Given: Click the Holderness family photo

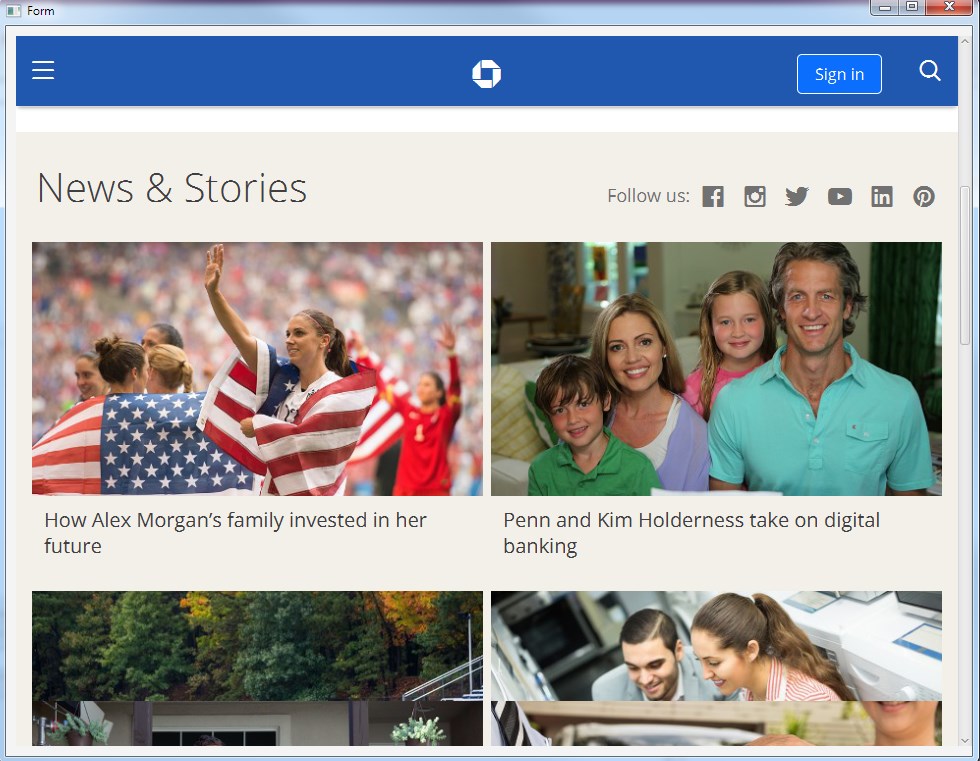Looking at the screenshot, I should pyautogui.click(x=716, y=369).
